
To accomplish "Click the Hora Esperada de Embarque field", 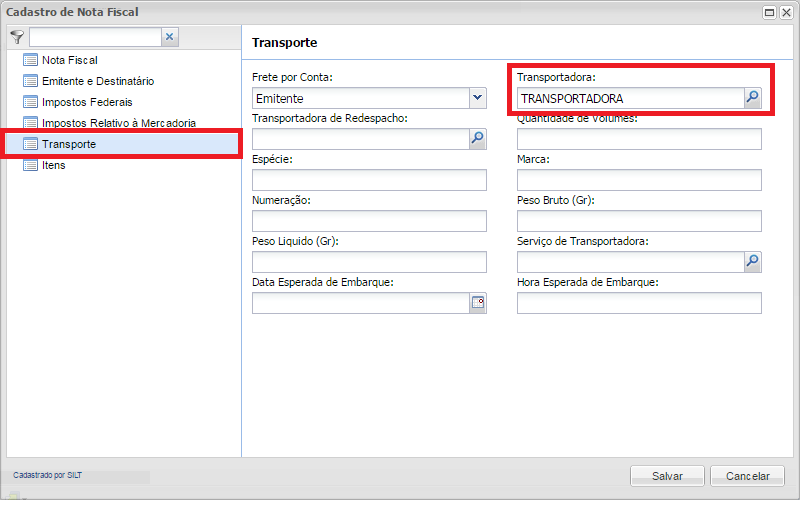I will tap(639, 303).
